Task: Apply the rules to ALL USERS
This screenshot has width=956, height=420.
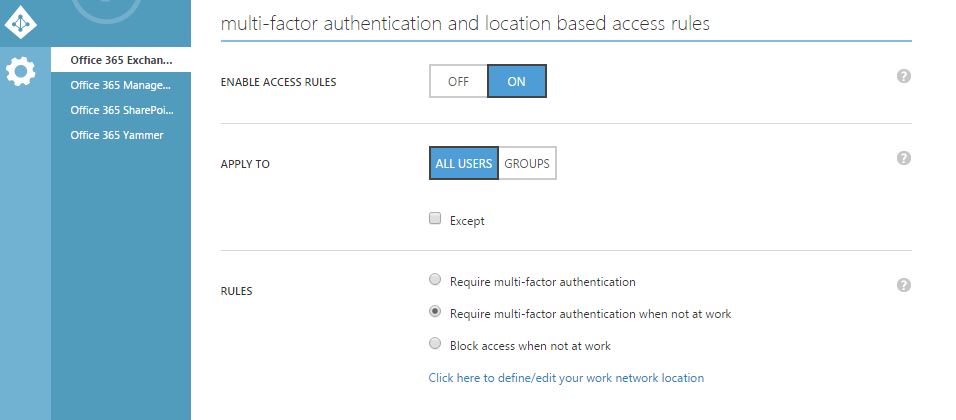Action: [x=464, y=163]
